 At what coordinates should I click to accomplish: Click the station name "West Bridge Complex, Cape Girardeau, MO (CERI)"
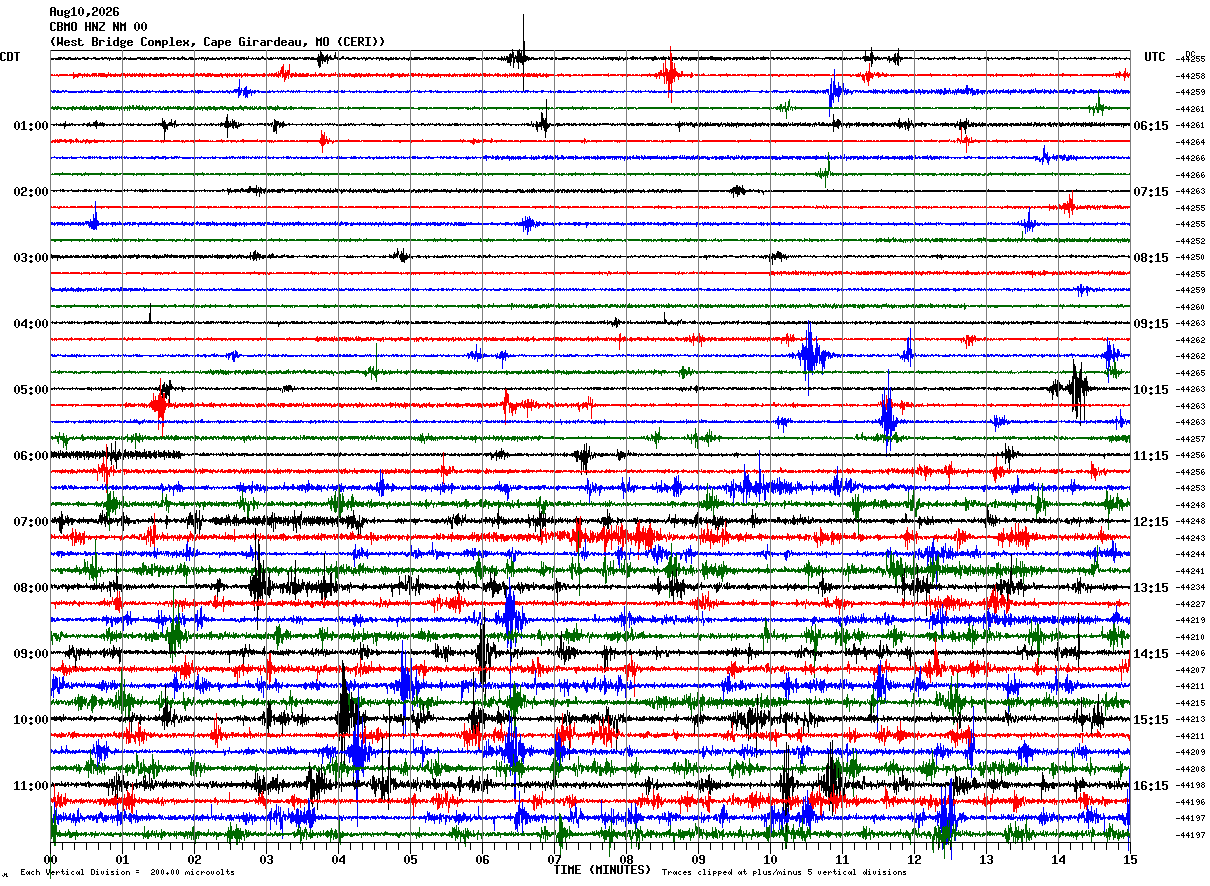click(x=217, y=42)
